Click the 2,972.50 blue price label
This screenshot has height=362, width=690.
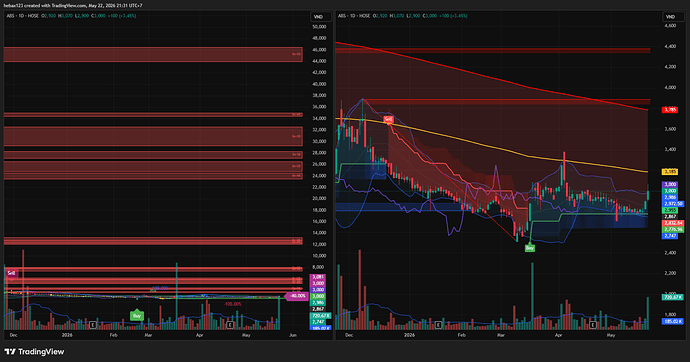[673, 204]
